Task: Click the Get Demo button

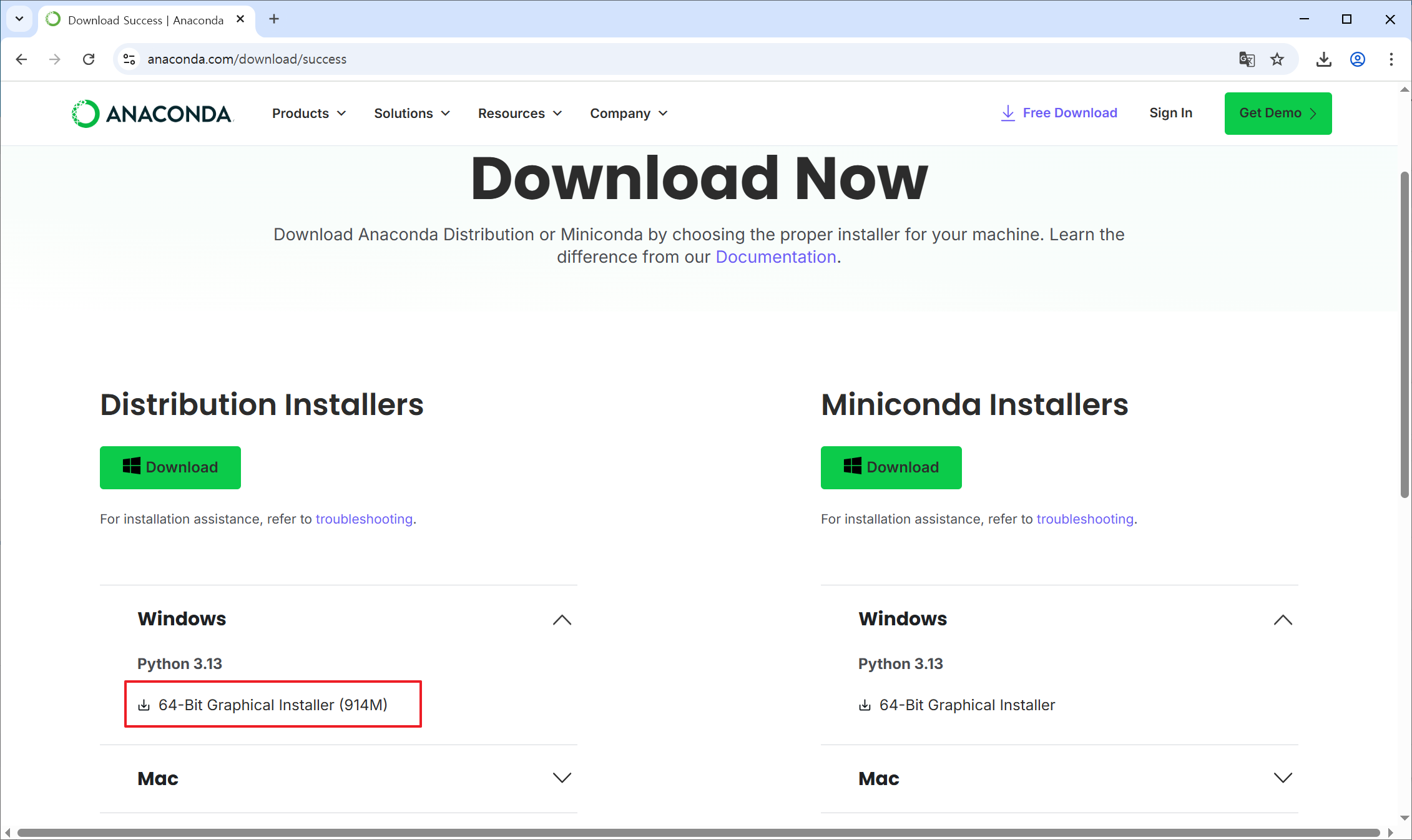Action: point(1278,114)
